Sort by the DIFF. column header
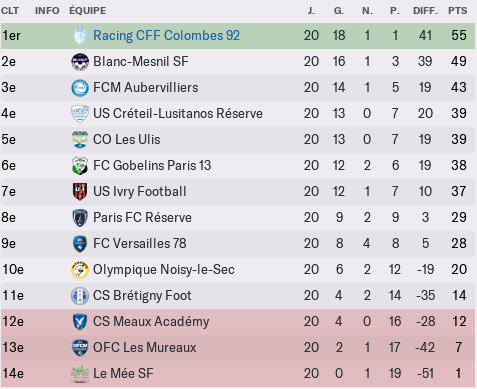 [425, 11]
